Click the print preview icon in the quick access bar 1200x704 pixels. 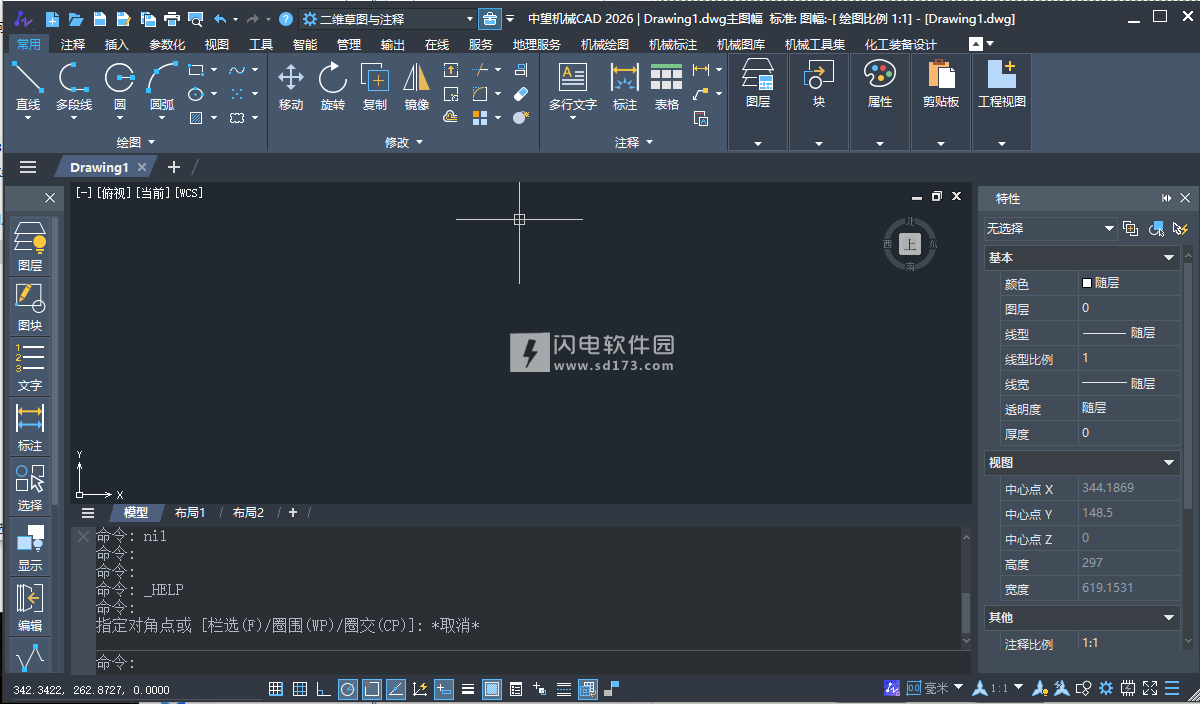click(x=195, y=19)
